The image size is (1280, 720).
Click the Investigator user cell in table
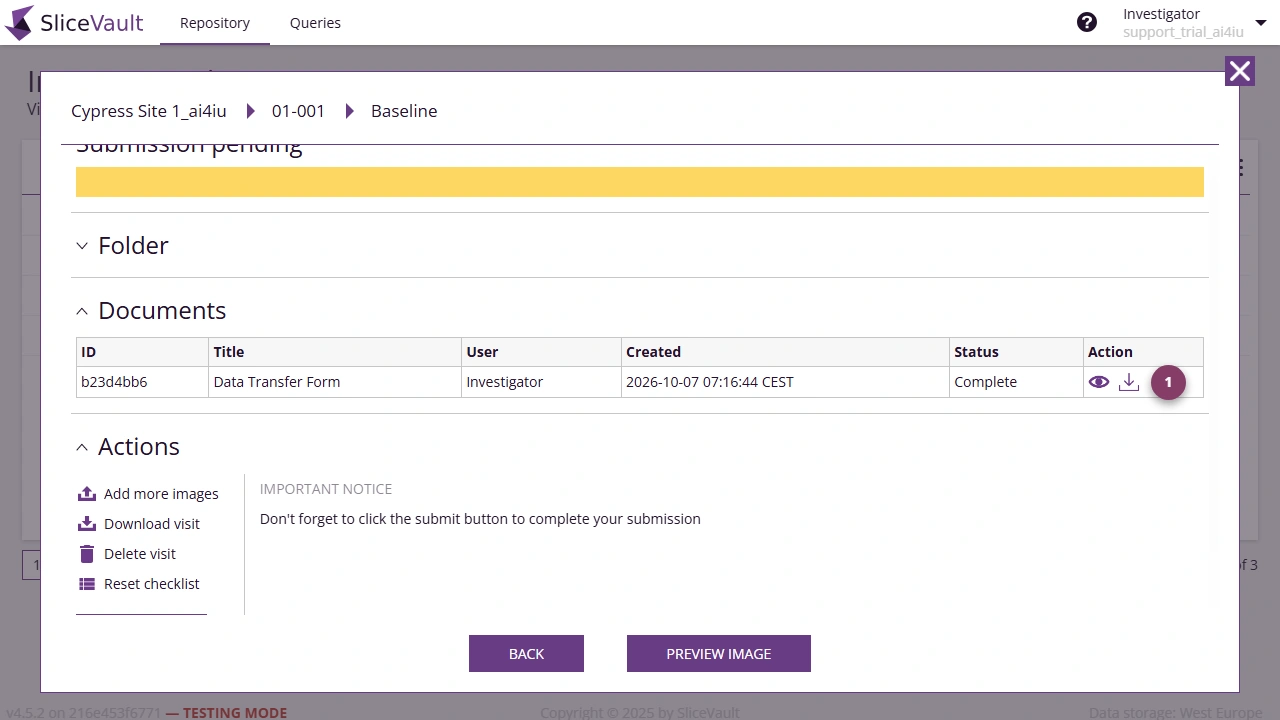tap(541, 382)
